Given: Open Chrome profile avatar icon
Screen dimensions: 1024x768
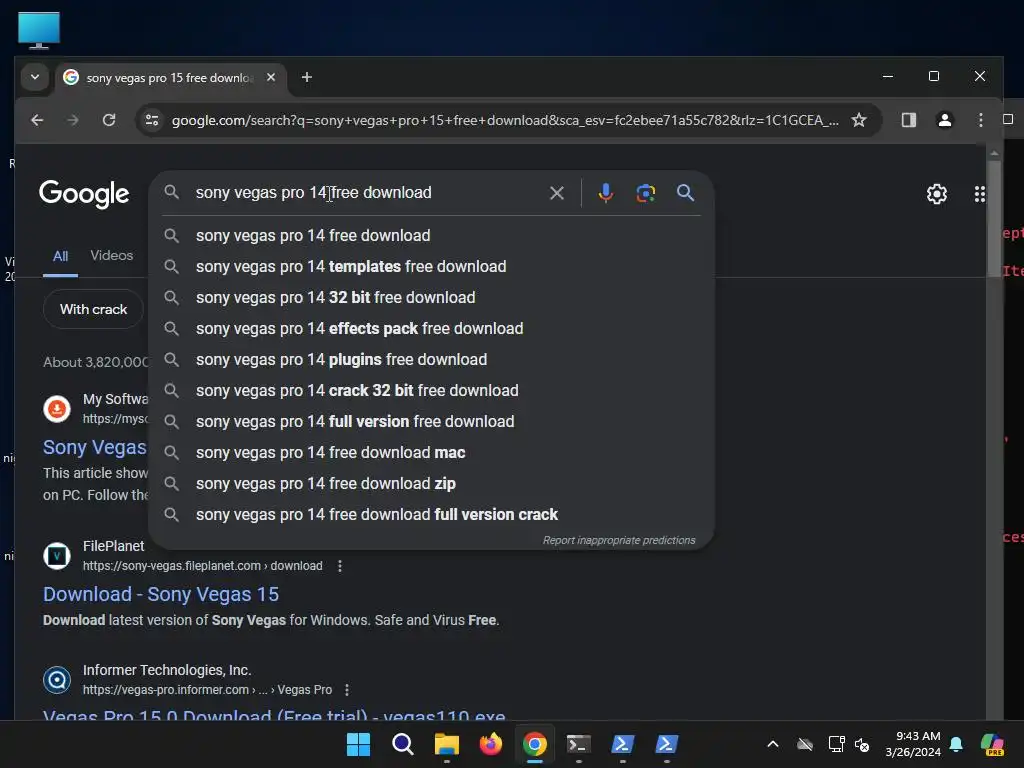Looking at the screenshot, I should [x=944, y=120].
